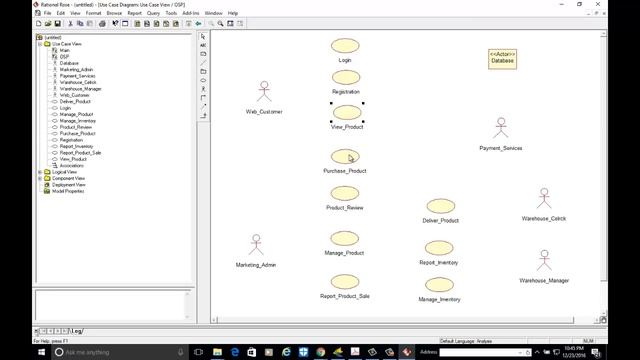Select the Database actor box on canvas
This screenshot has width=640, height=360.
point(502,59)
